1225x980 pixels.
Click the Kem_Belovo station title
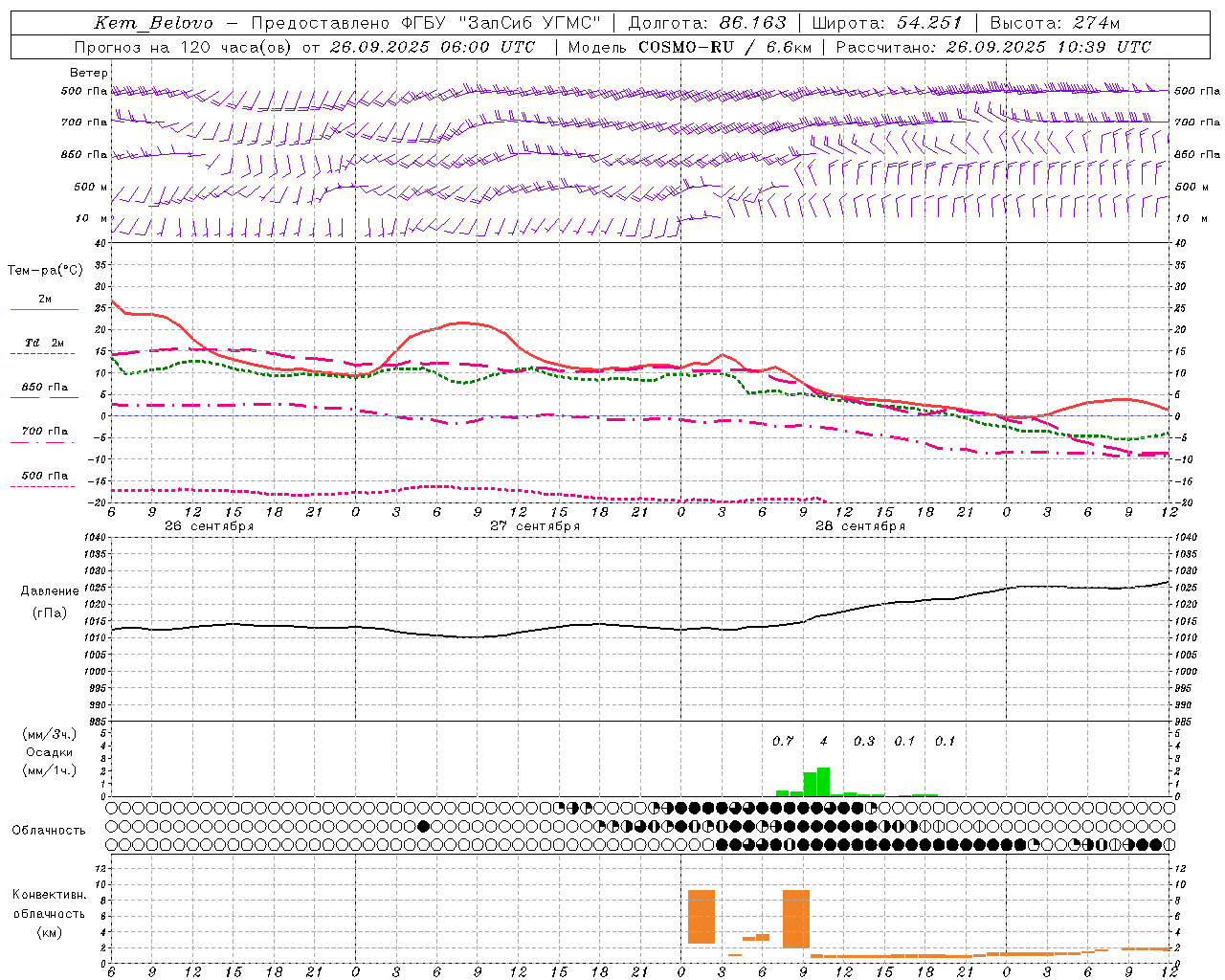coord(154,23)
